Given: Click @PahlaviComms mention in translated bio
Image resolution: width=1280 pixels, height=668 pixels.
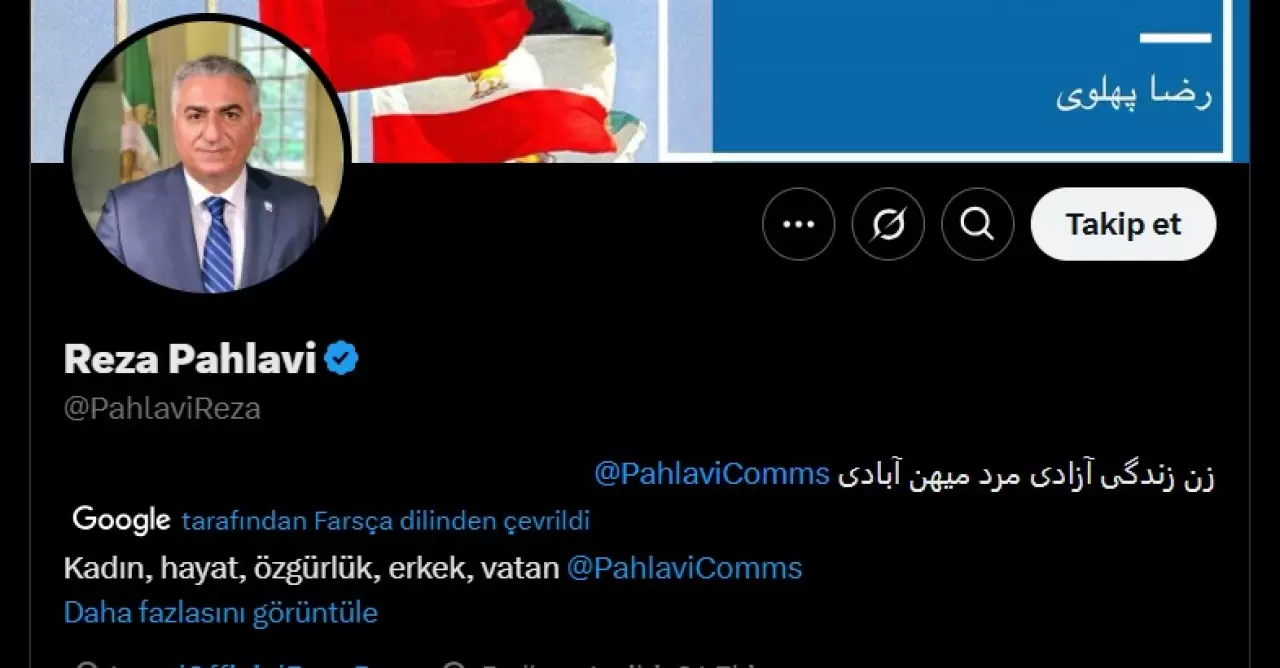Looking at the screenshot, I should (684, 568).
